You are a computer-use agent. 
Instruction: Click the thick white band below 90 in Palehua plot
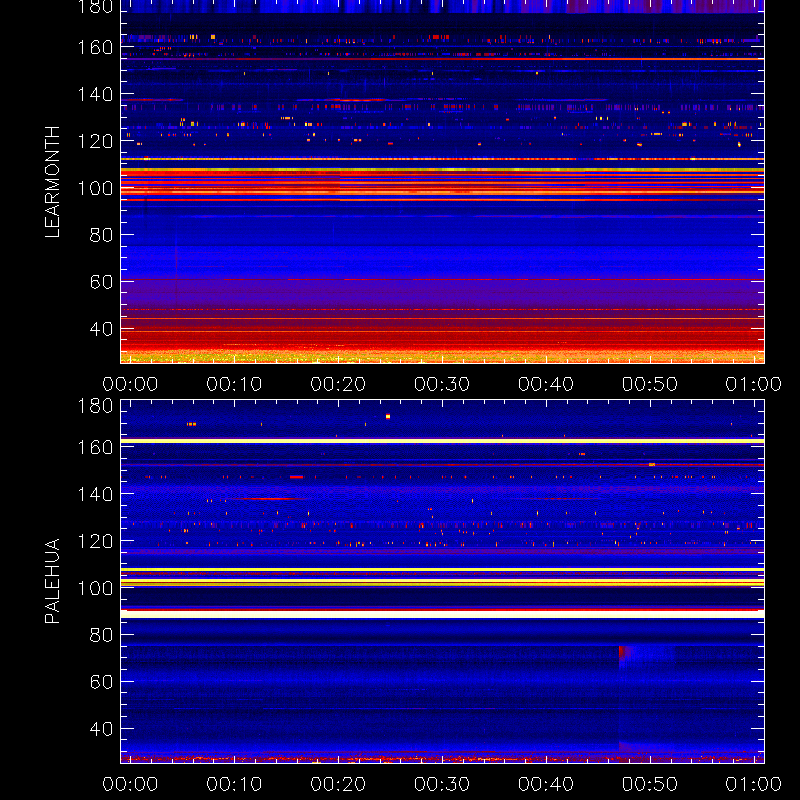(x=442, y=614)
